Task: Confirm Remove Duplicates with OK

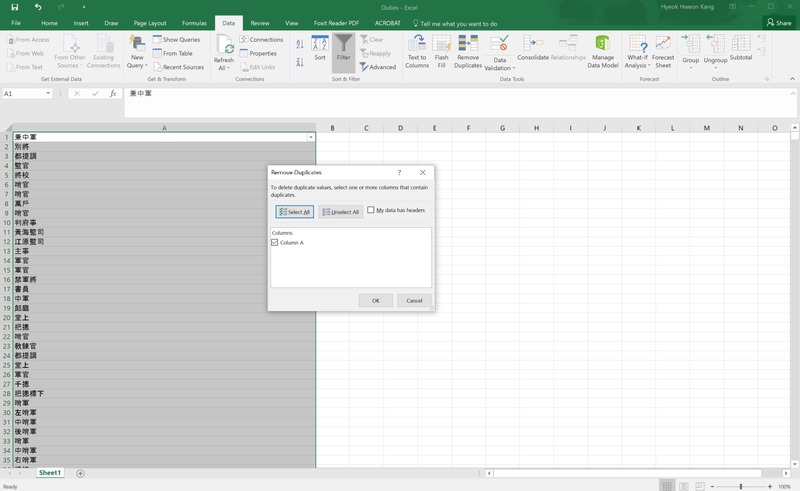Action: pyautogui.click(x=376, y=301)
